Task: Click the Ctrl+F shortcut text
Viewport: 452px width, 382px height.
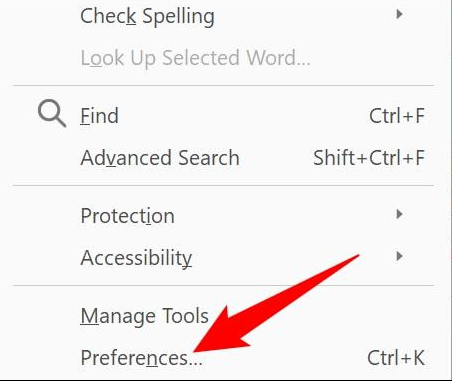Action: pos(397,116)
